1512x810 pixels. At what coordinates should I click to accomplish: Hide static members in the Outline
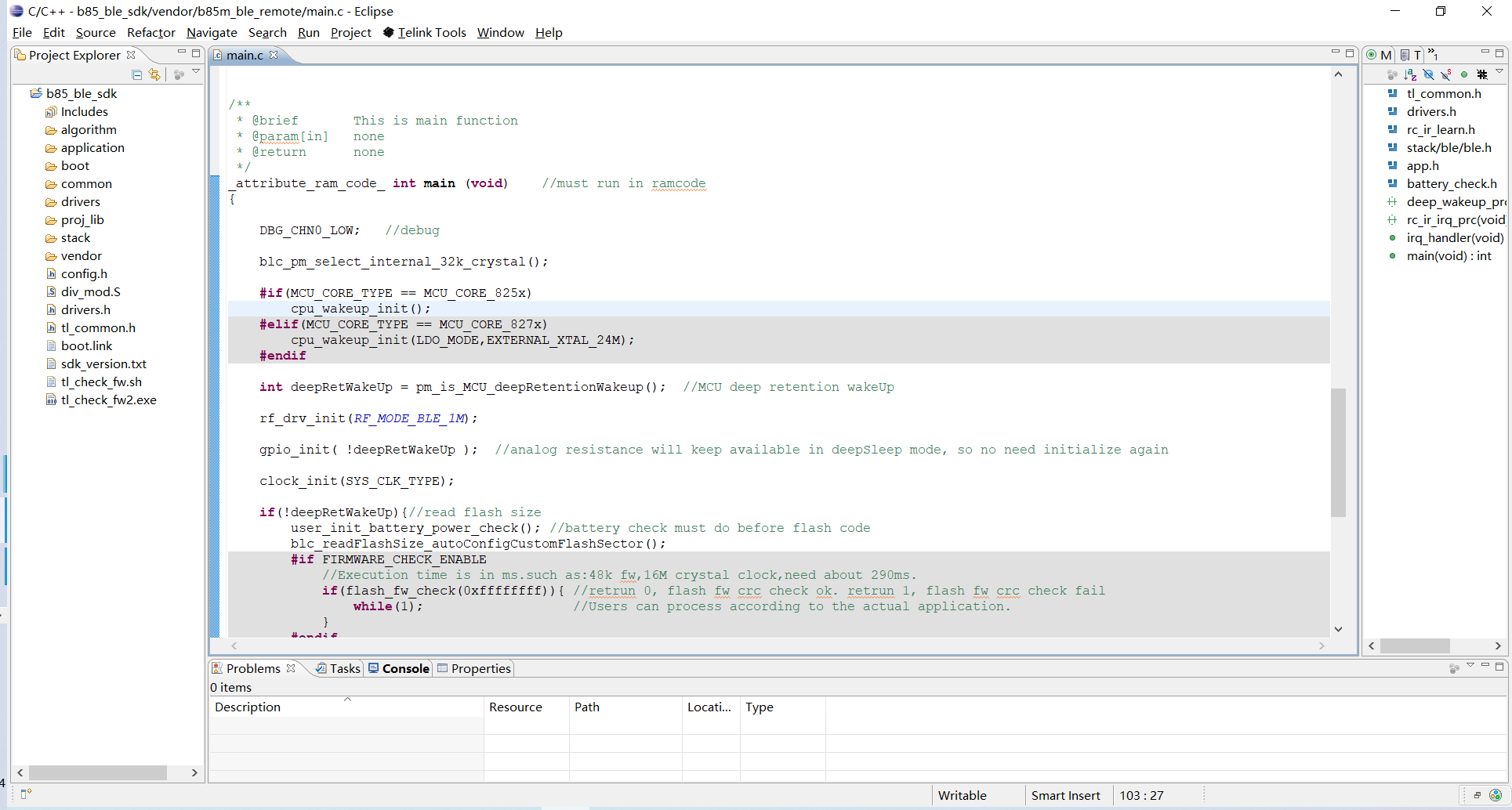[1446, 74]
